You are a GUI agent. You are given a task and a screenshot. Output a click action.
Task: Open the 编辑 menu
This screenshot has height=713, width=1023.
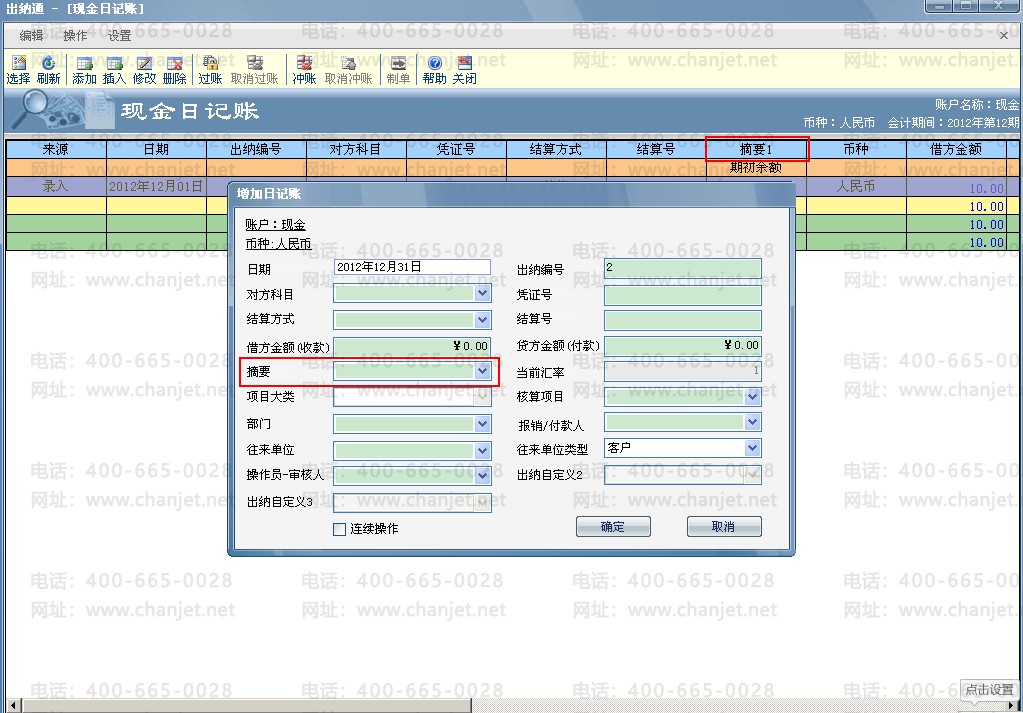click(x=31, y=35)
